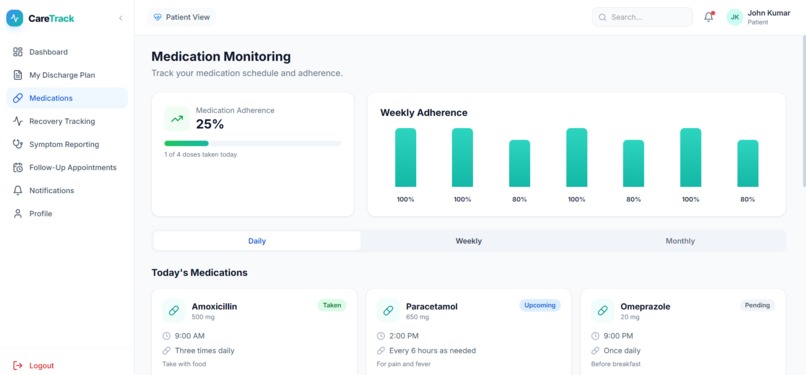Click the Taken status badge on Amoxicillin
The image size is (806, 375).
(x=332, y=305)
